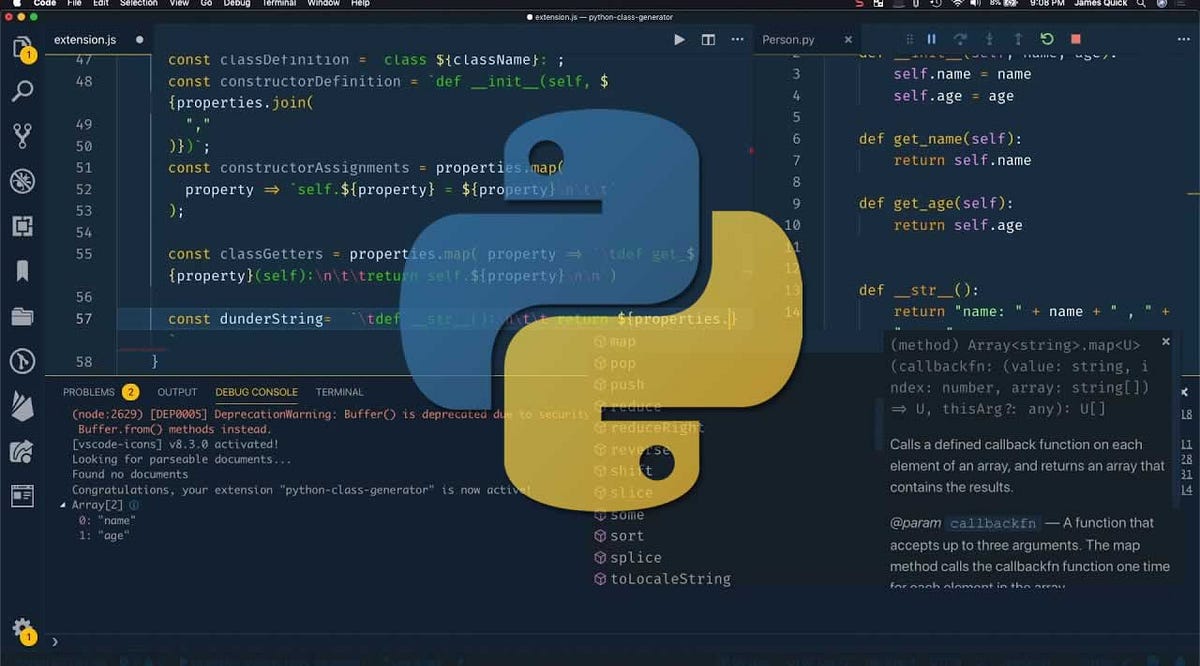The height and width of the screenshot is (666, 1200).
Task: Open the Explorer view in the sidebar
Action: 22,47
